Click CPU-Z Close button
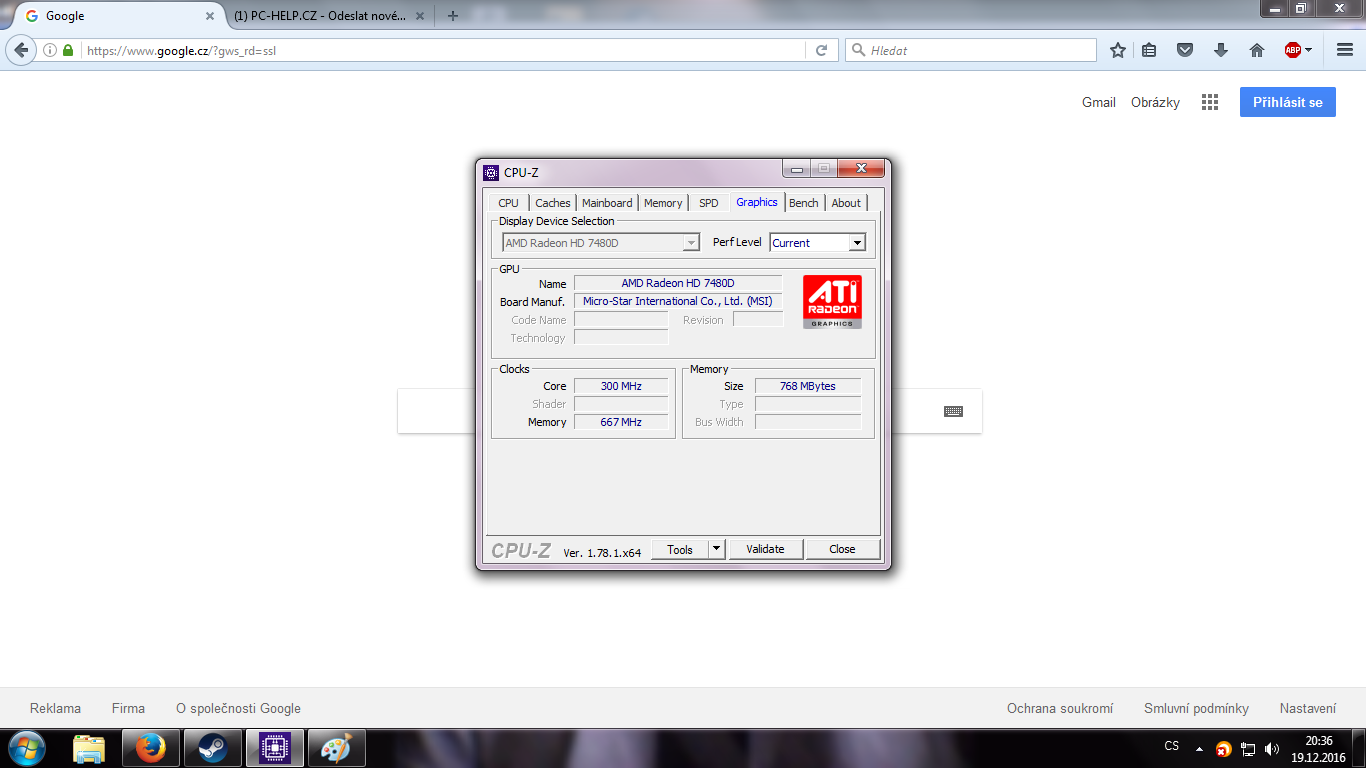 842,549
